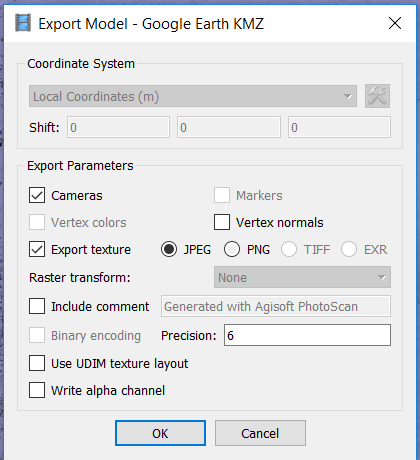Uncheck the Cameras checkbox
The height and width of the screenshot is (460, 420).
(37, 195)
